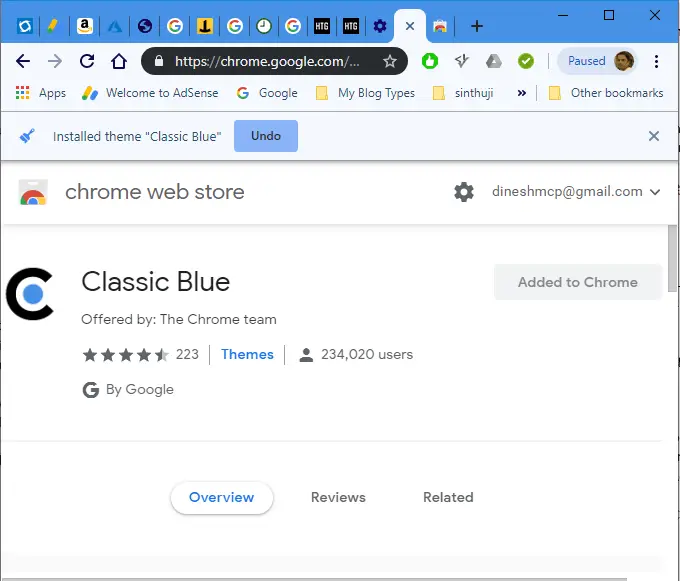Switch to the blue triangle Azure tab
This screenshot has width=680, height=581.
click(114, 26)
